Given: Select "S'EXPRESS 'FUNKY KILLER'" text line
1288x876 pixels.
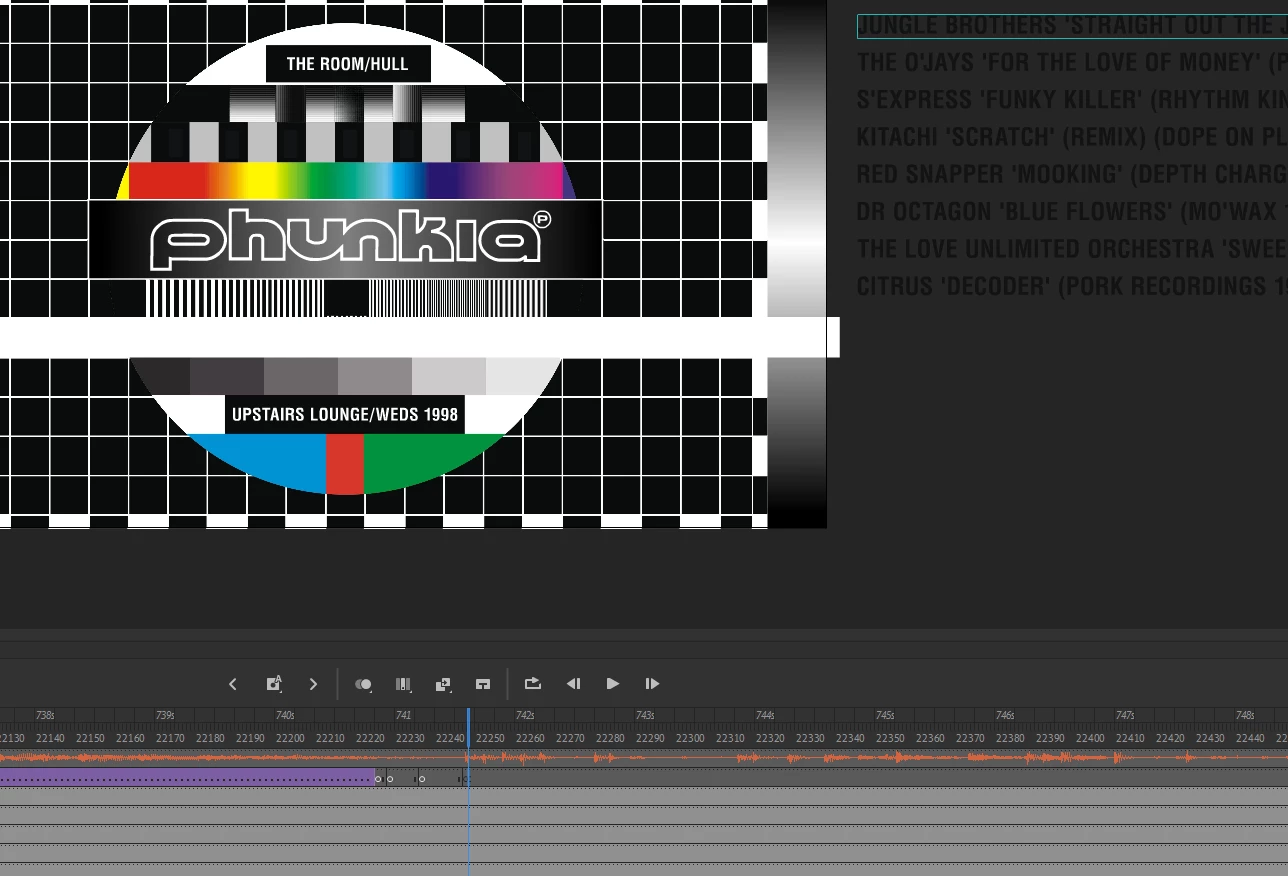Looking at the screenshot, I should coord(1072,100).
